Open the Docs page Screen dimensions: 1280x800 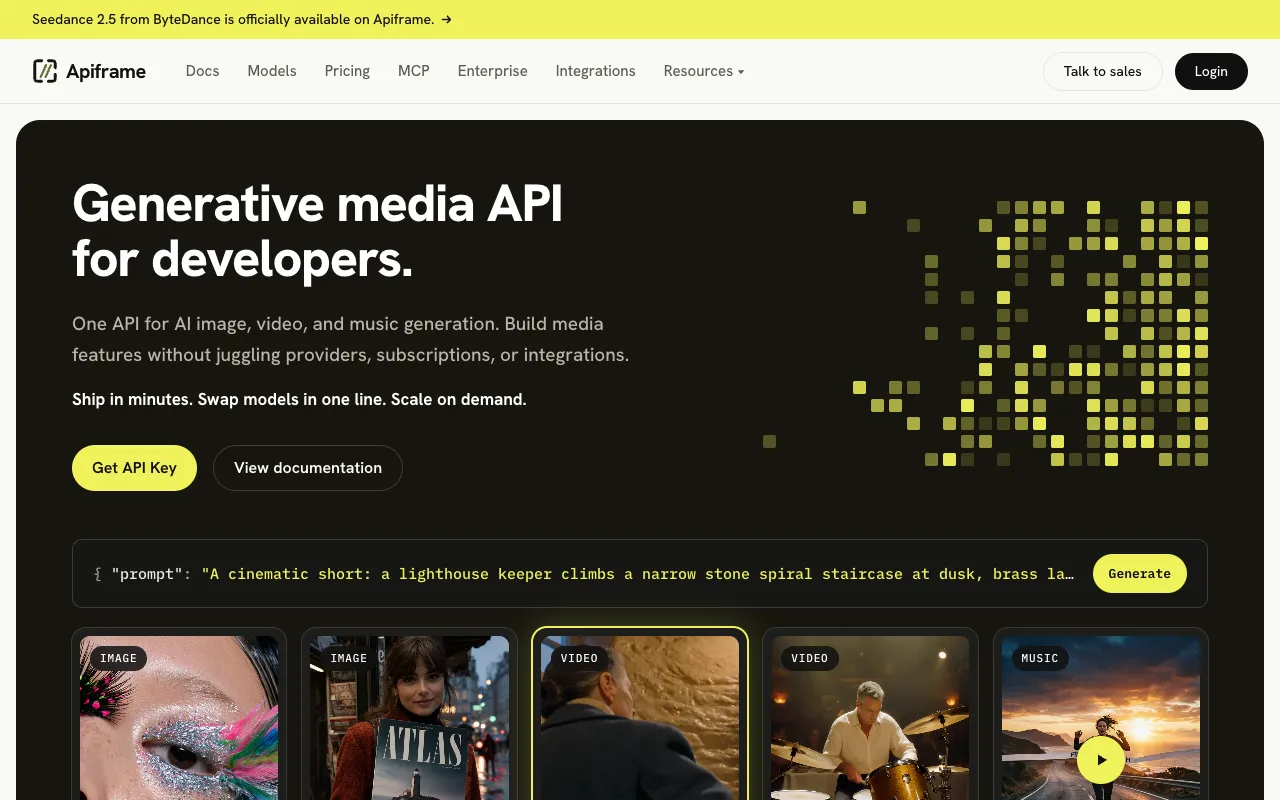coord(202,71)
